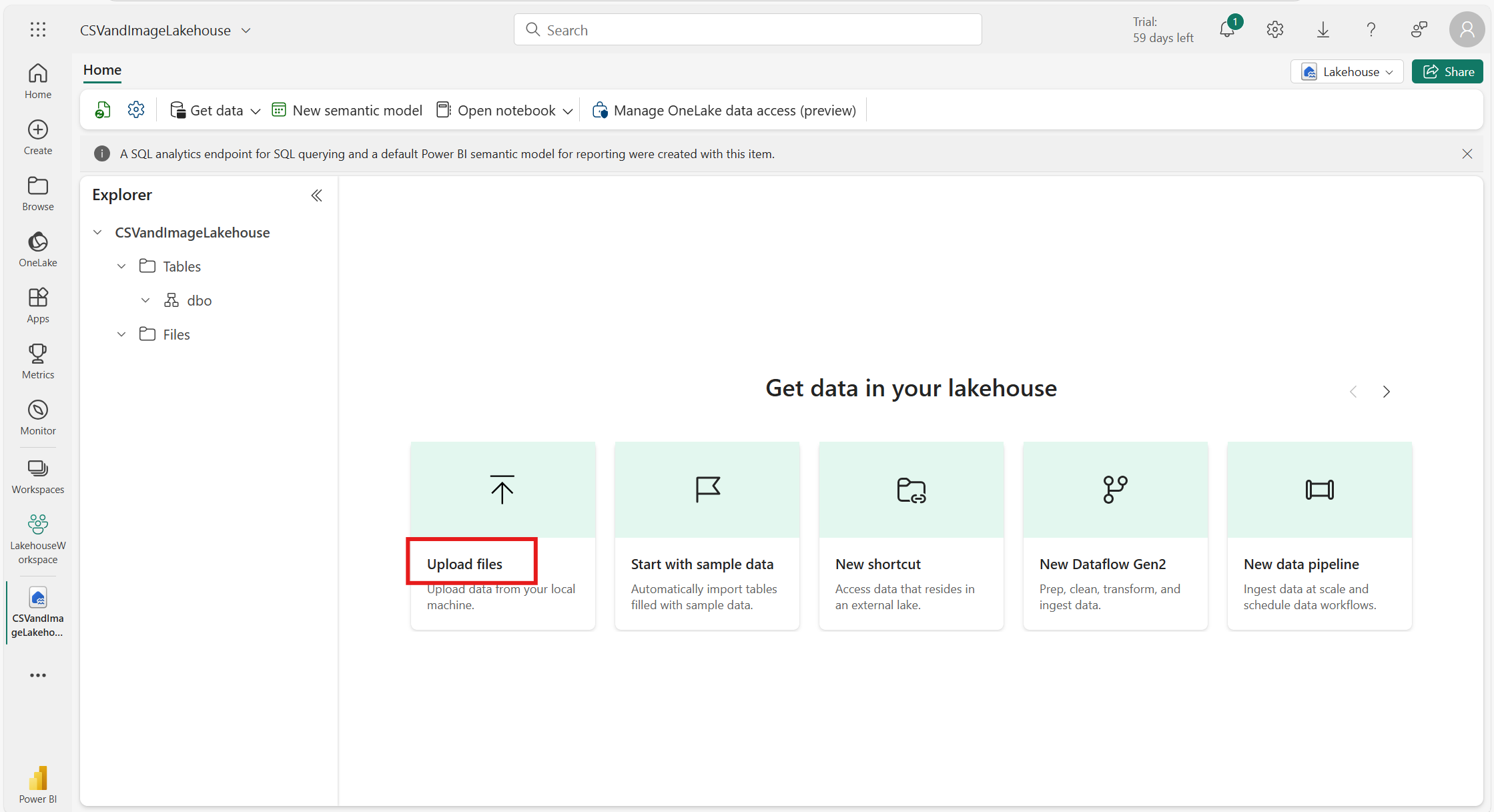Click the lakehouse settings gear in toolbar
Viewport: 1494px width, 812px height.
pos(136,110)
